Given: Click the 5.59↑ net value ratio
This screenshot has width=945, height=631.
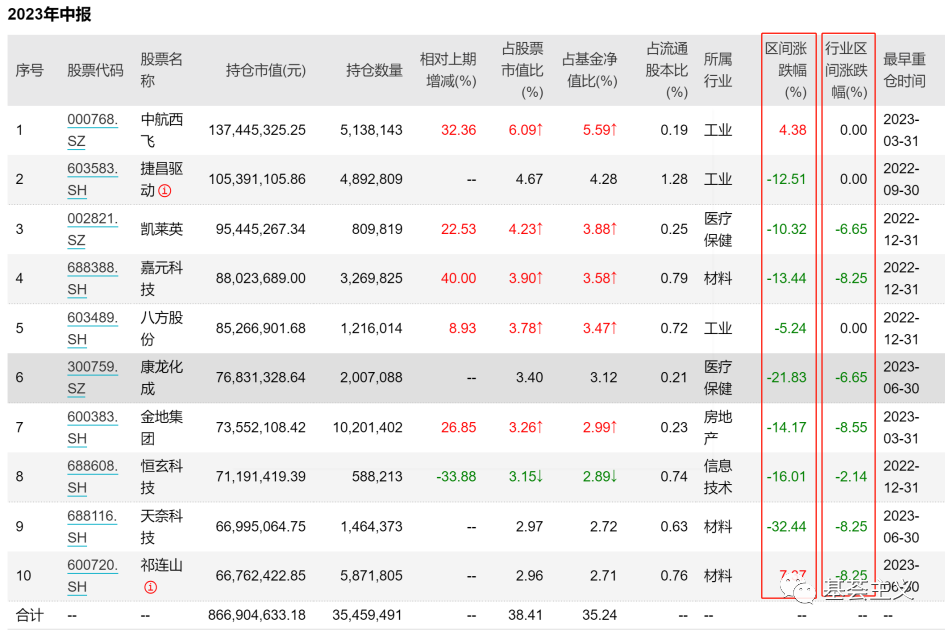Looking at the screenshot, I should [600, 130].
